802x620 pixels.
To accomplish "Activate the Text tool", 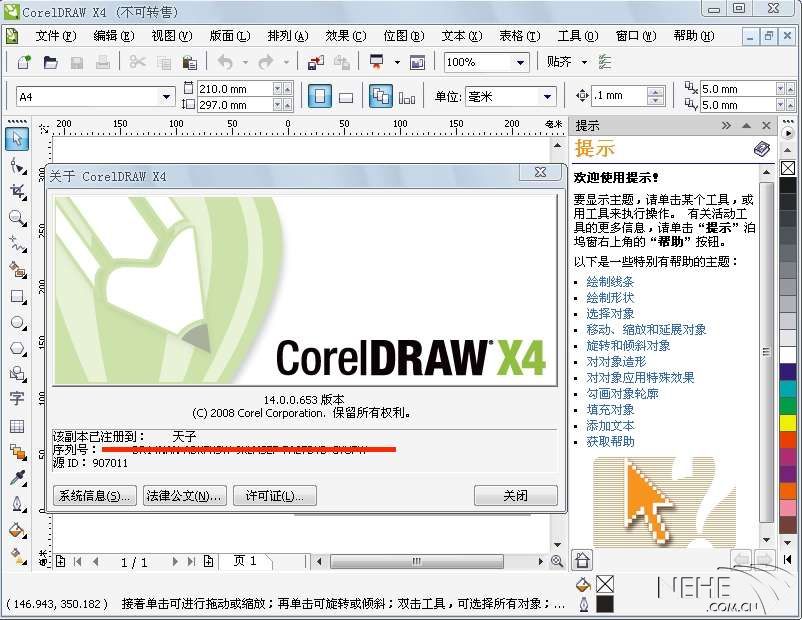I will pos(17,400).
